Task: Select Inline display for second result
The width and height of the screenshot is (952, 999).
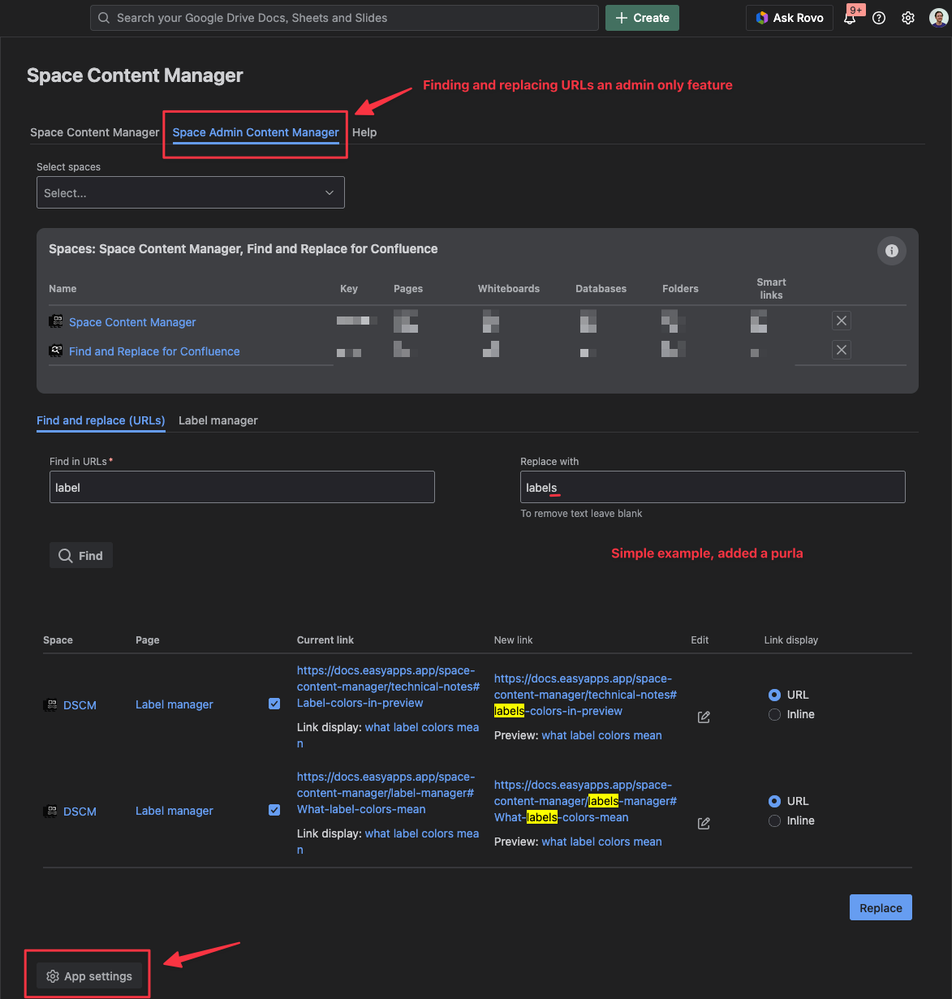Action: coord(774,821)
